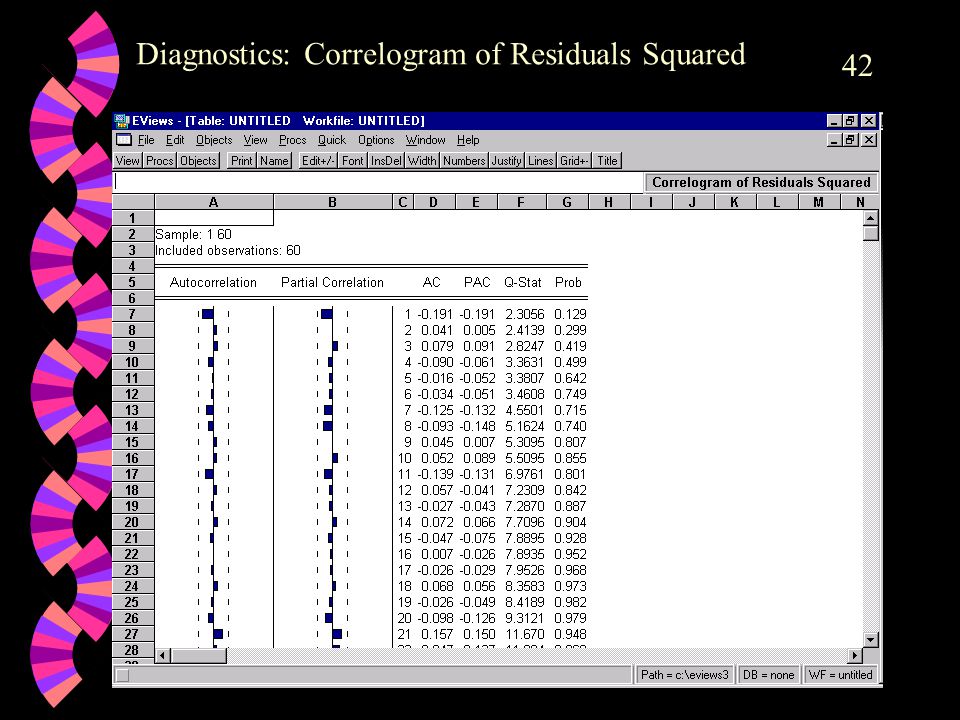Restore the inner table window
Screen dimensions: 960x720
tap(850, 140)
